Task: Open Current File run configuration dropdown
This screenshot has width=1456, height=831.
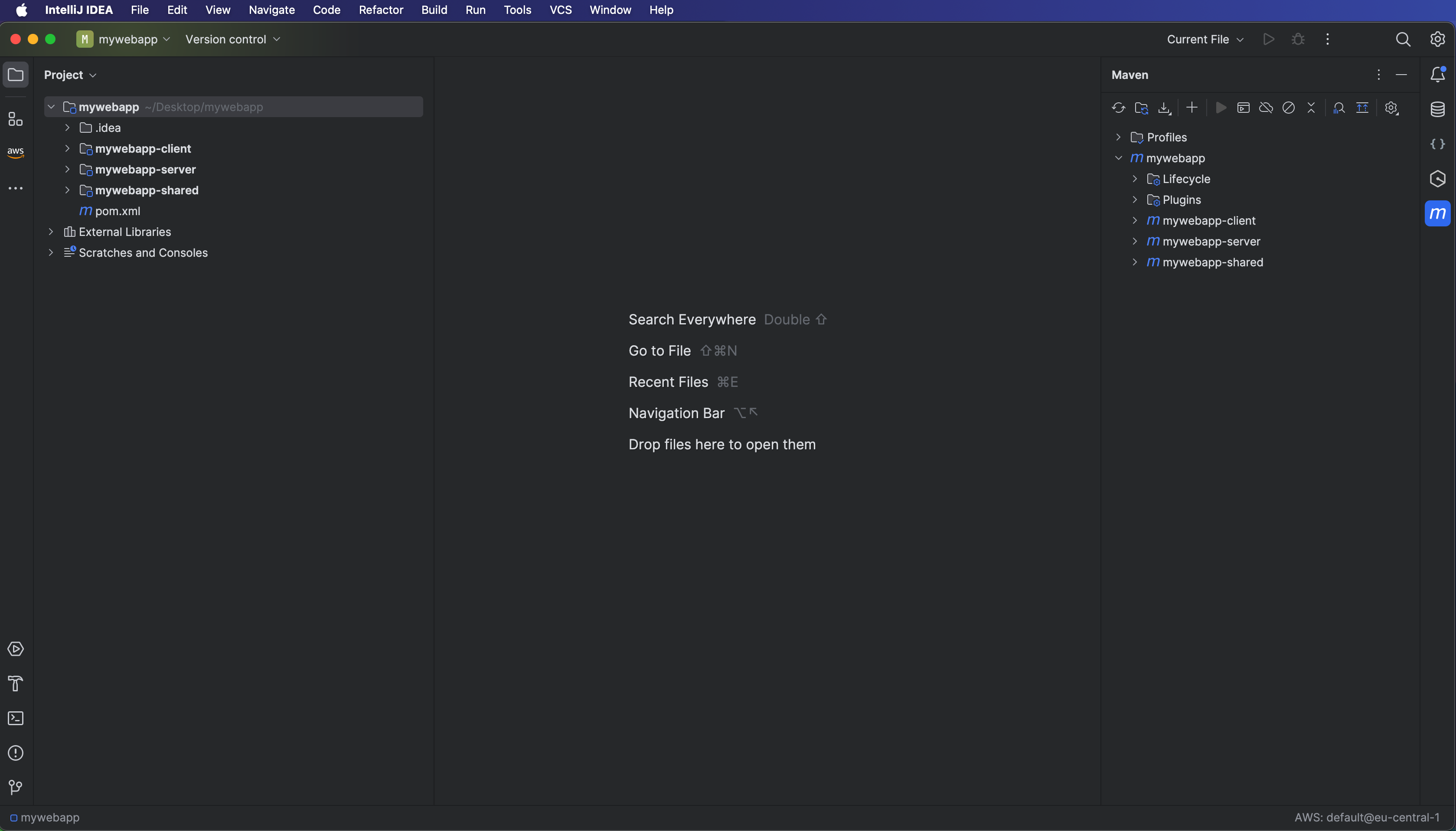Action: click(x=1205, y=39)
